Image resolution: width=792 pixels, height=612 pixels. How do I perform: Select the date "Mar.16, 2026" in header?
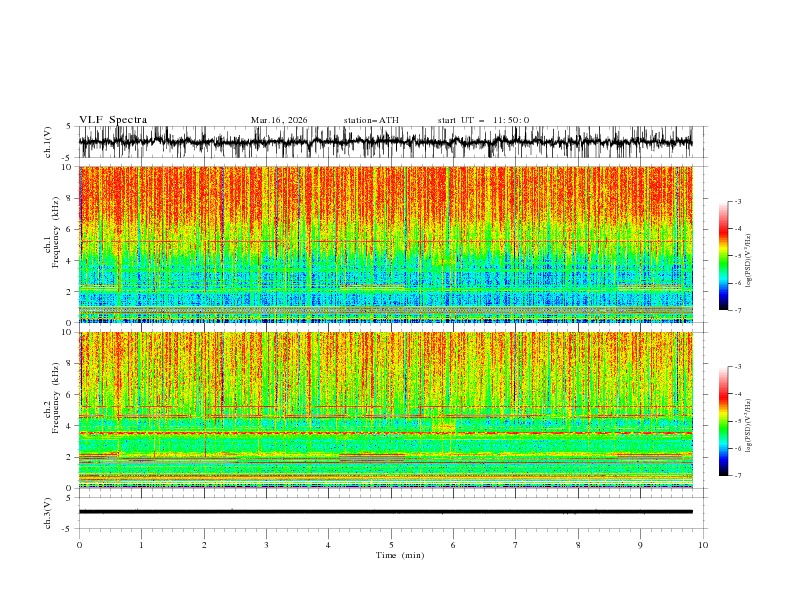pos(279,120)
